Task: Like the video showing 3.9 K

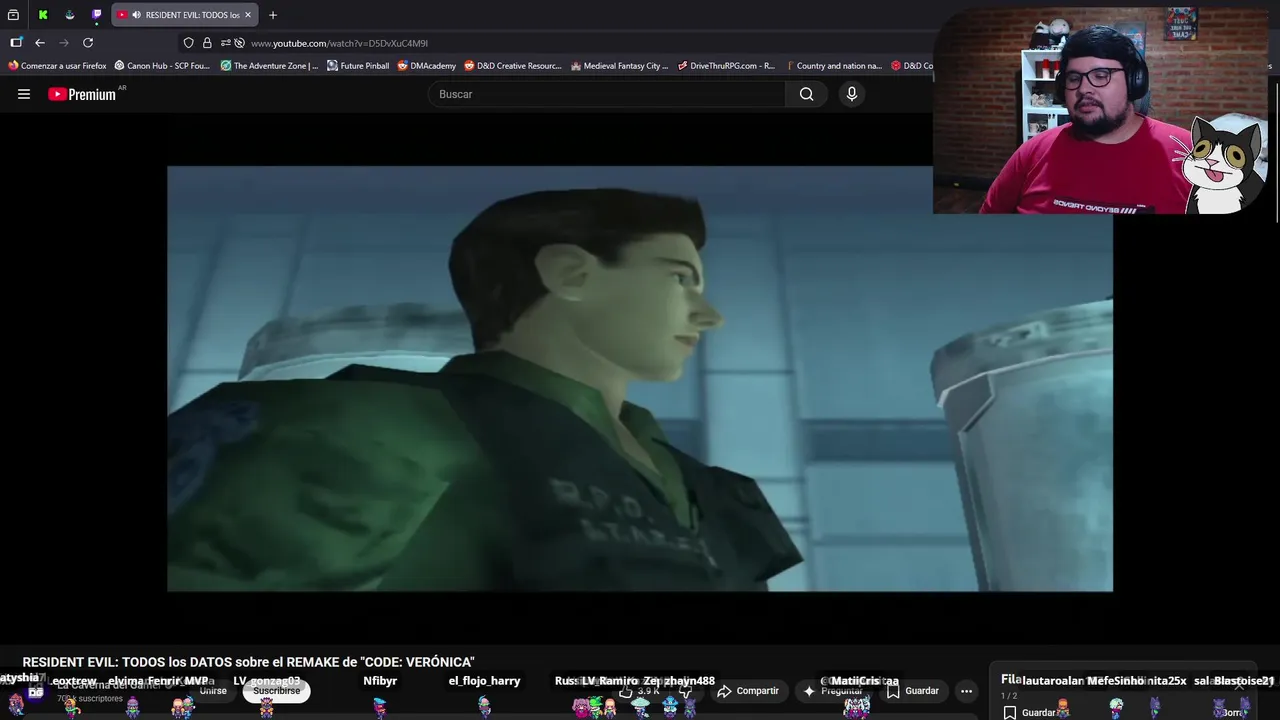Action: coord(641,691)
